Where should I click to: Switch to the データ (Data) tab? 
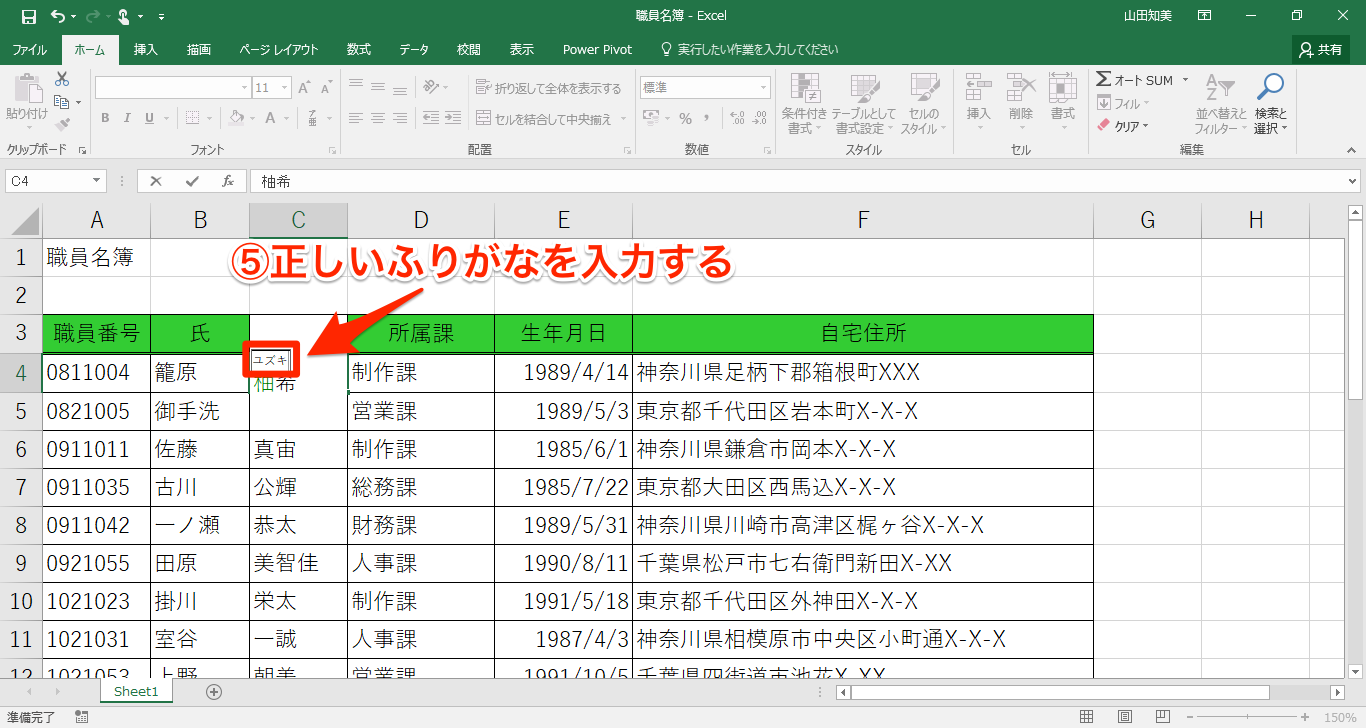click(414, 49)
